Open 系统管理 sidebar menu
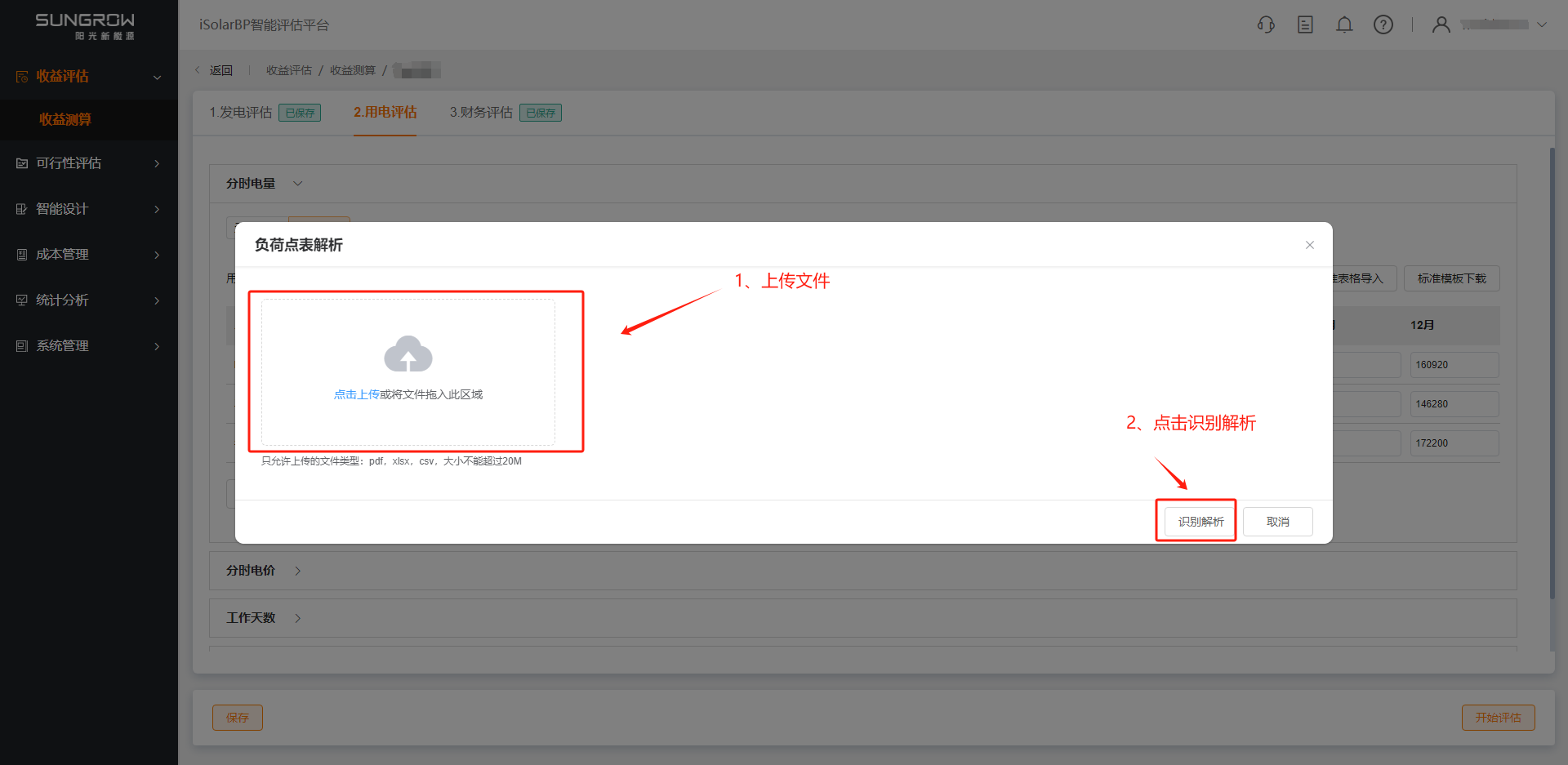This screenshot has height=765, width=1568. click(88, 346)
